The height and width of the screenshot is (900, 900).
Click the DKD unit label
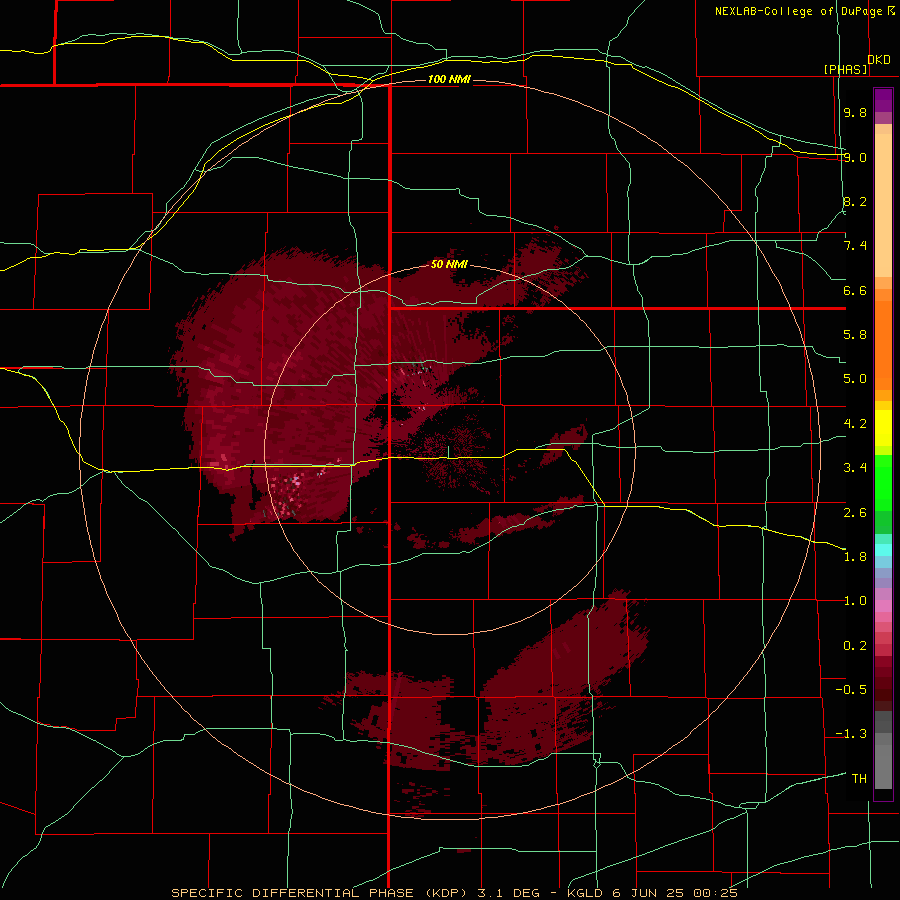879,60
